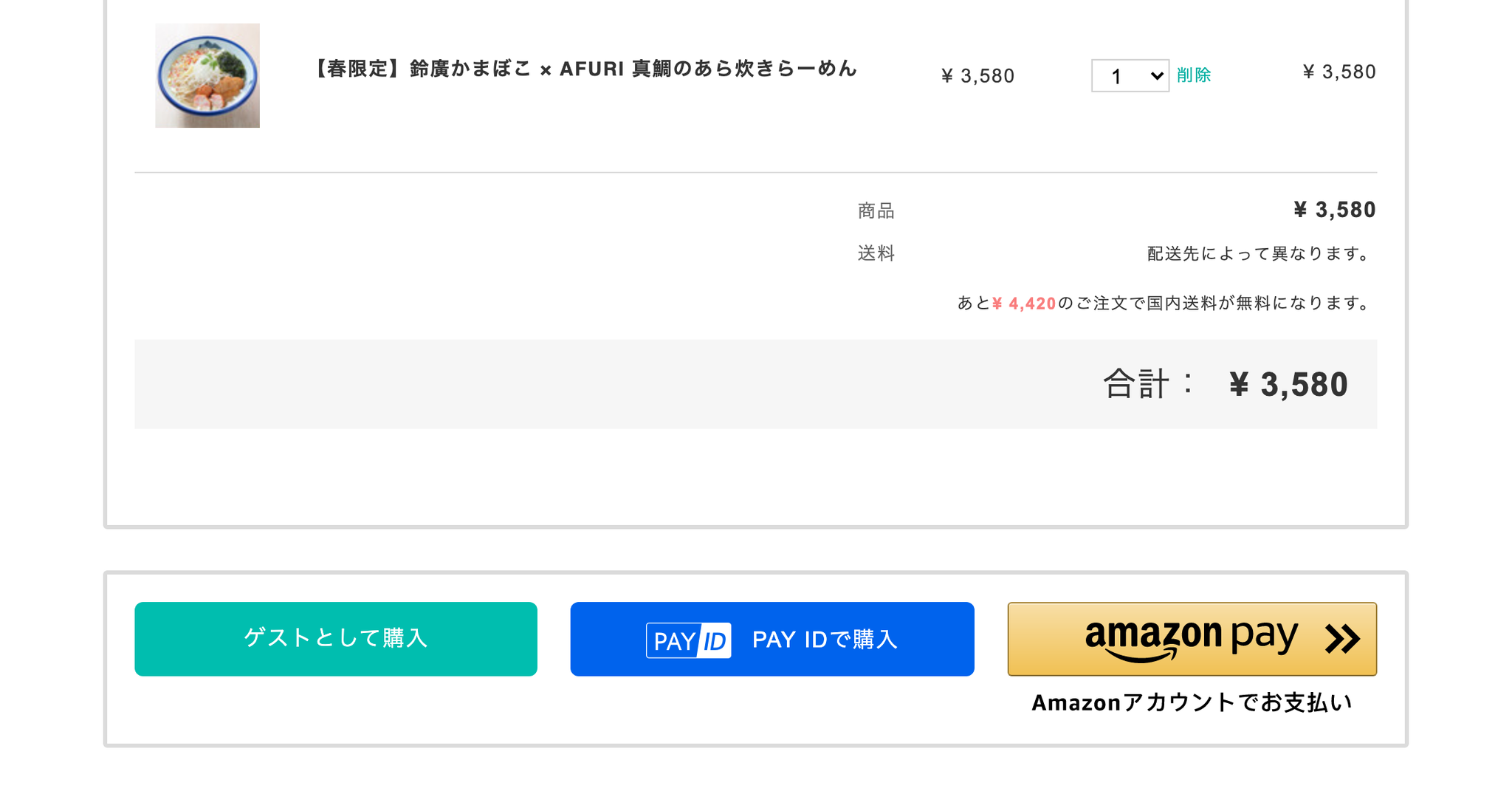Remove item with the 削除 link

(x=1194, y=75)
